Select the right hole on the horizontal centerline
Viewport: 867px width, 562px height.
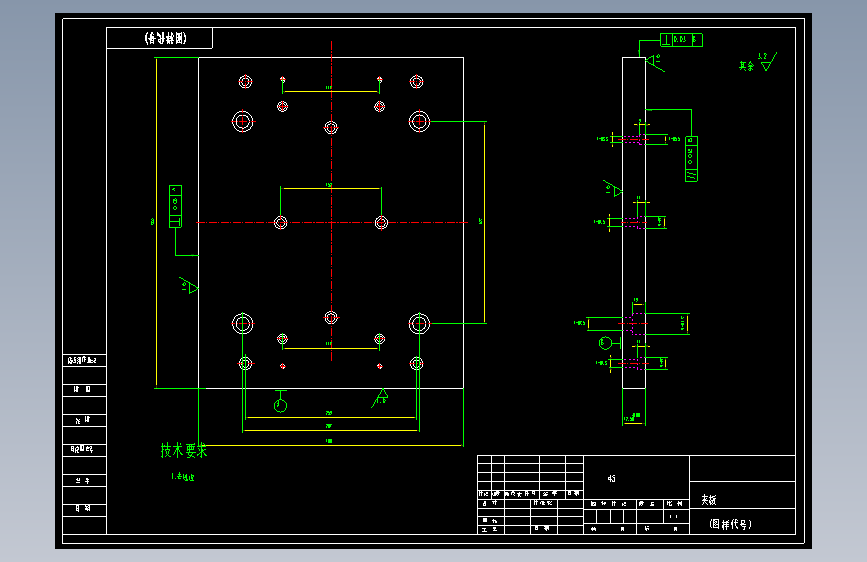[x=382, y=222]
